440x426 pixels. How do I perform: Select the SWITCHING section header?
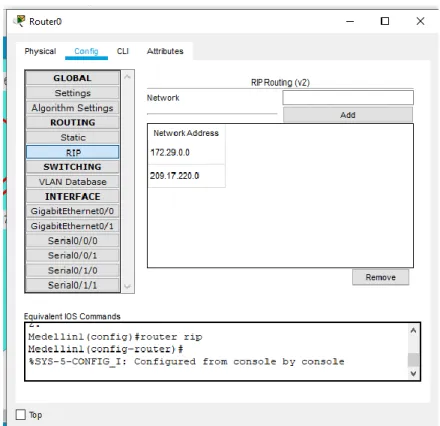pos(72,167)
